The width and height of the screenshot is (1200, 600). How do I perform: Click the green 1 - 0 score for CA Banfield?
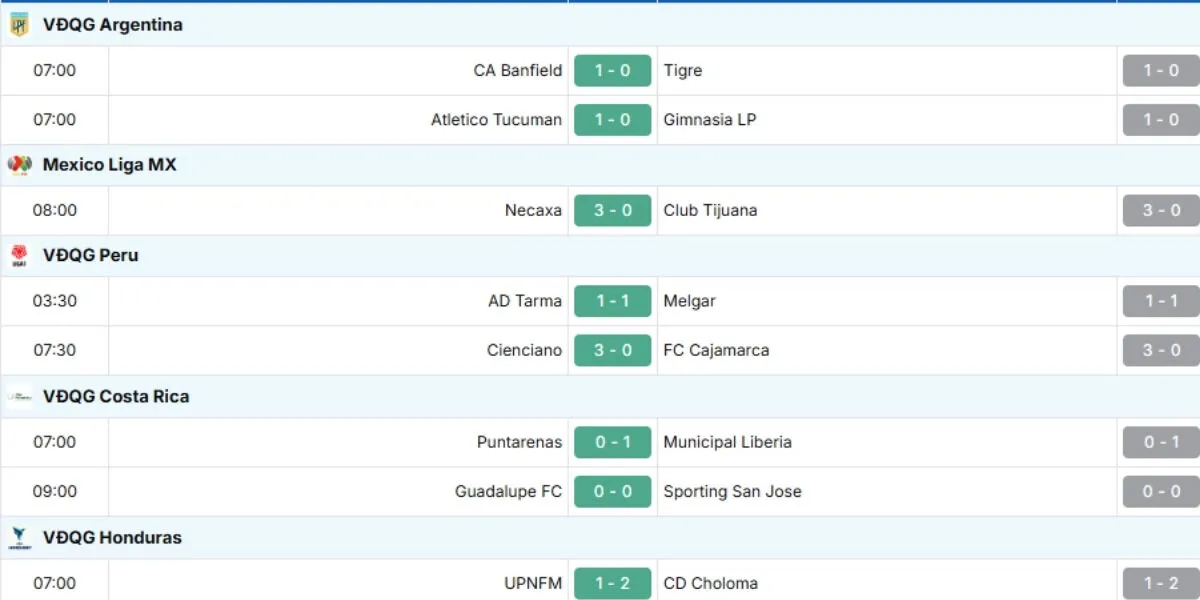pos(612,71)
